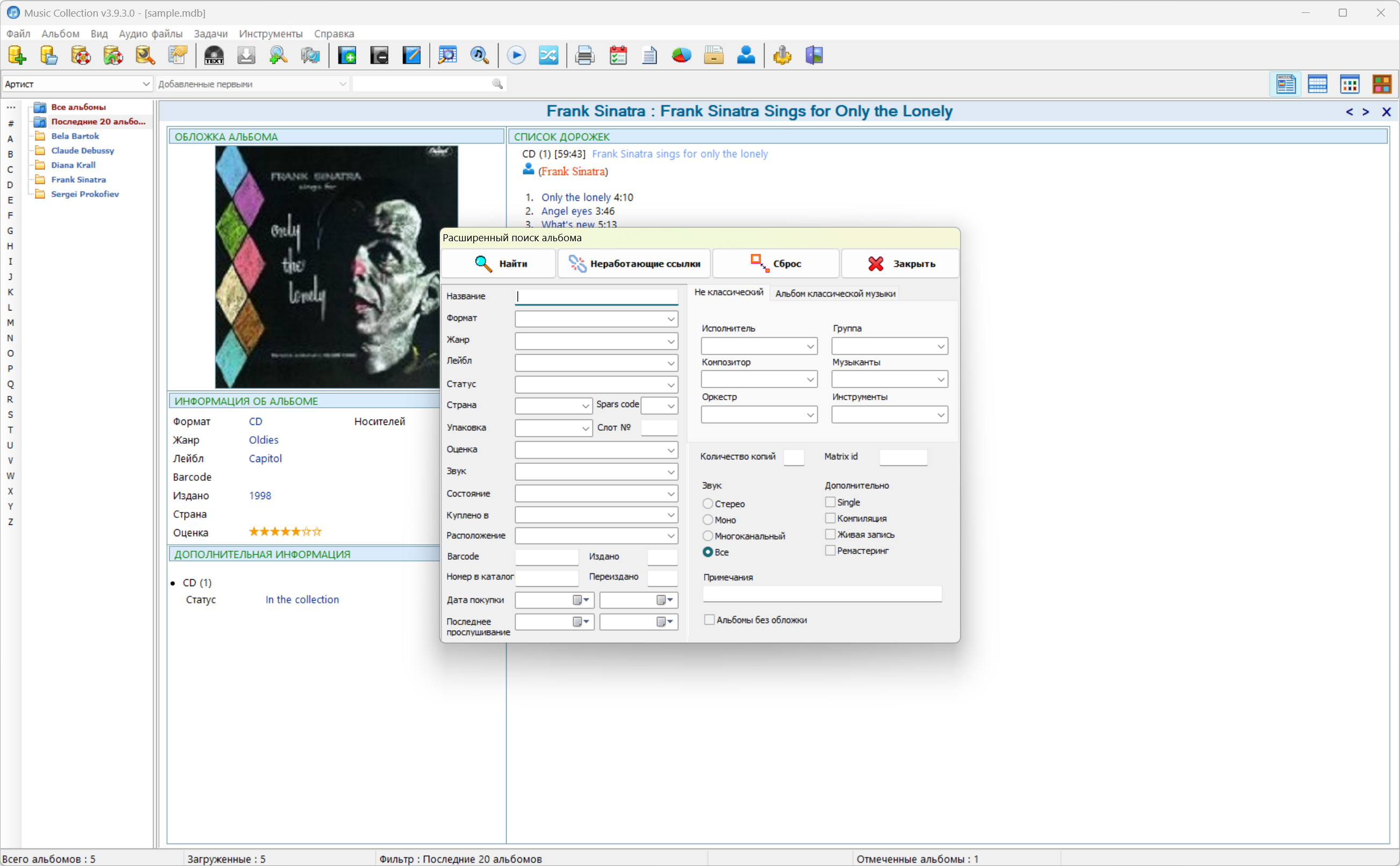Screen dimensions: 1400x866
Task: Click the CD-TEXT disc icon
Action: pos(214,55)
